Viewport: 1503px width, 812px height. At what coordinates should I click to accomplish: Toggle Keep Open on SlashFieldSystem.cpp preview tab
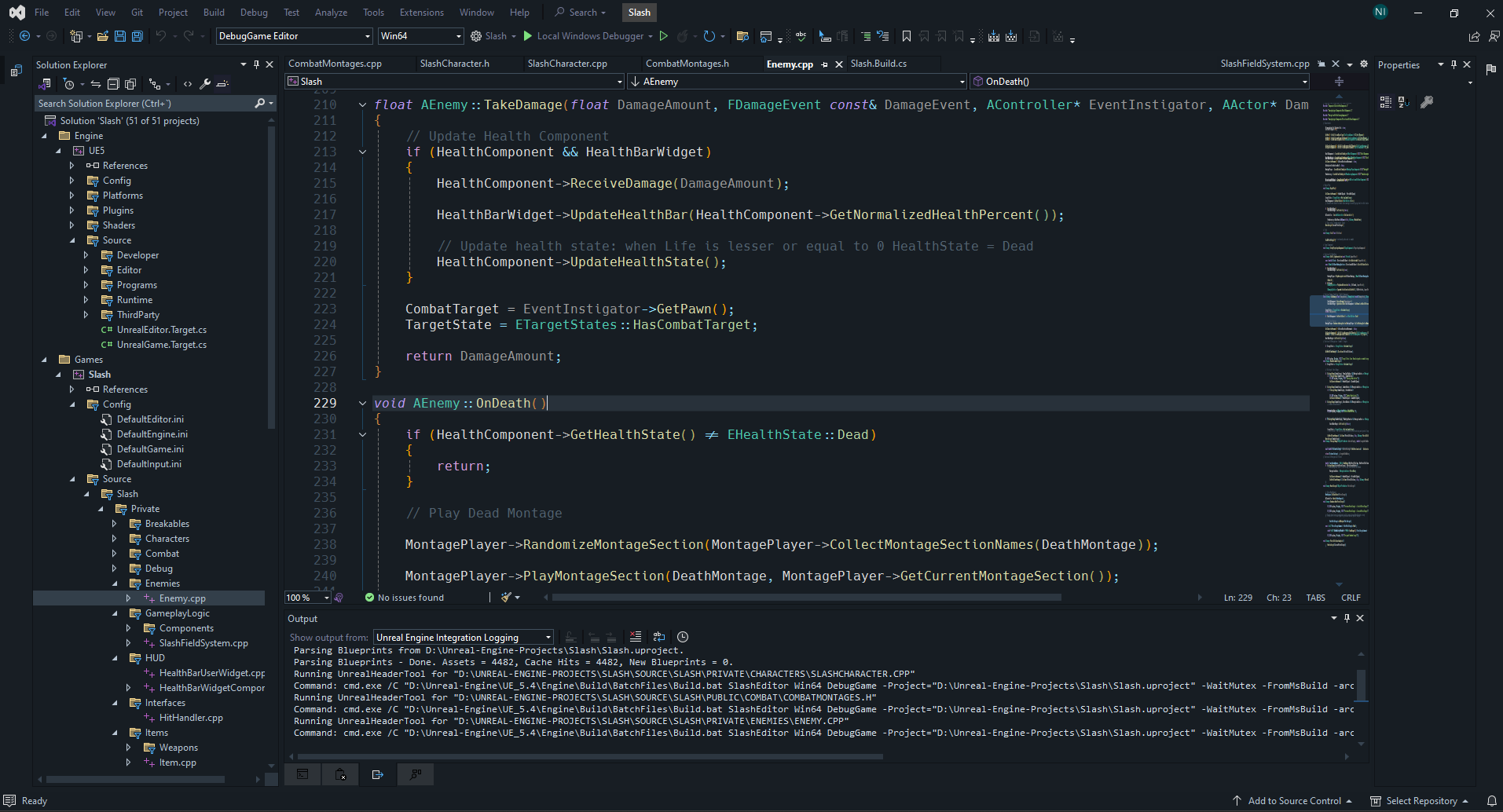1322,64
